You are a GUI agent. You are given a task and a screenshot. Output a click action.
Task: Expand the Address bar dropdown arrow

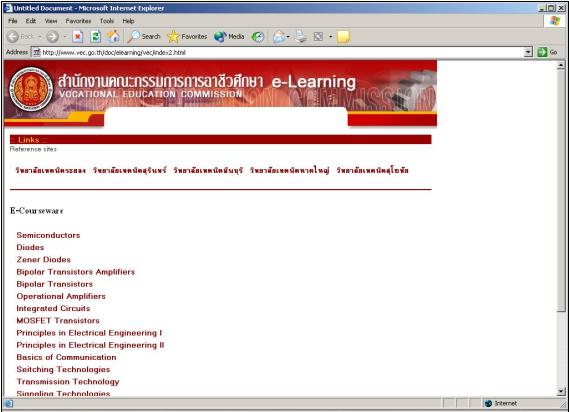click(x=528, y=52)
